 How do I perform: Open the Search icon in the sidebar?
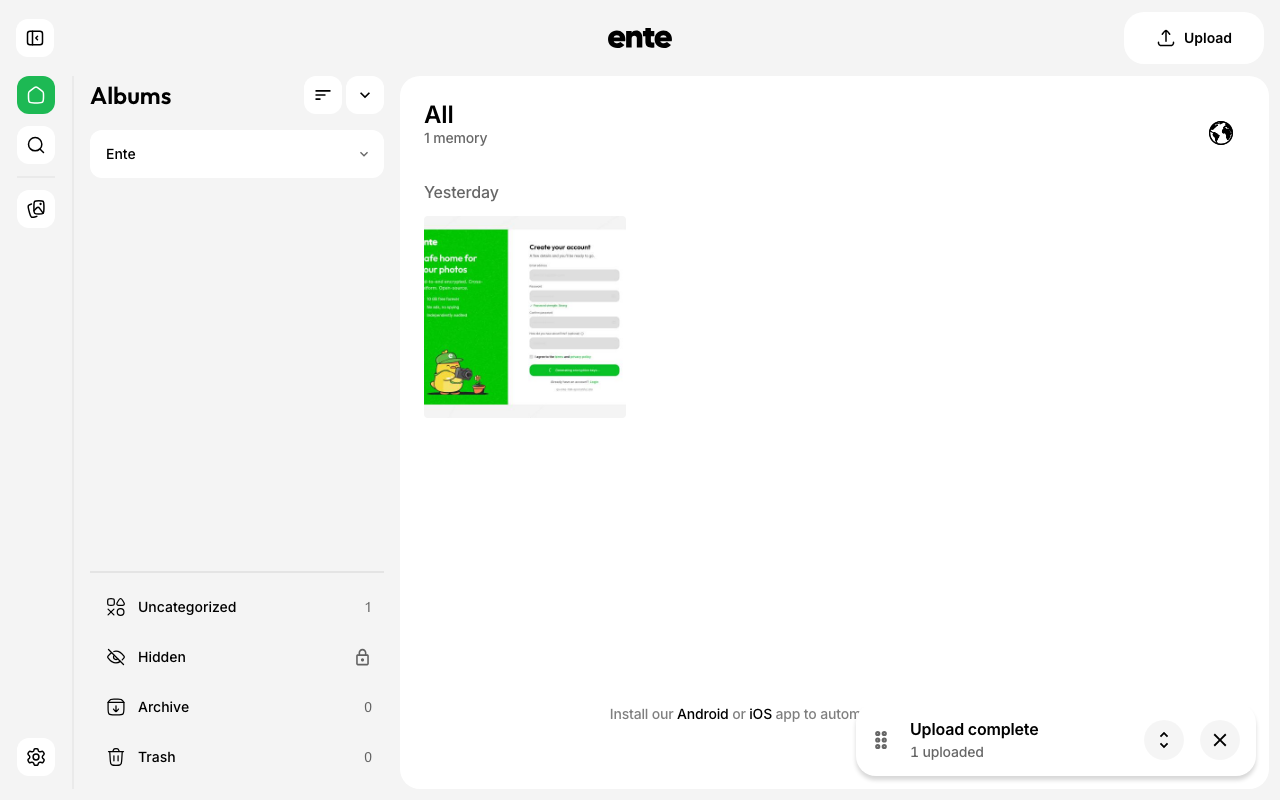[x=36, y=145]
